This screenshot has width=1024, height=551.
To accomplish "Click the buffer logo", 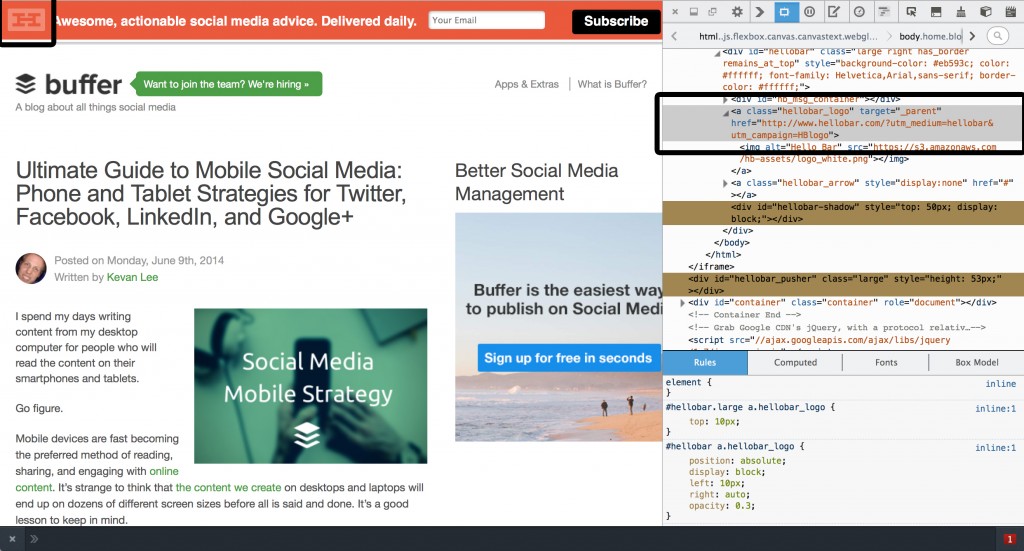I will point(69,84).
